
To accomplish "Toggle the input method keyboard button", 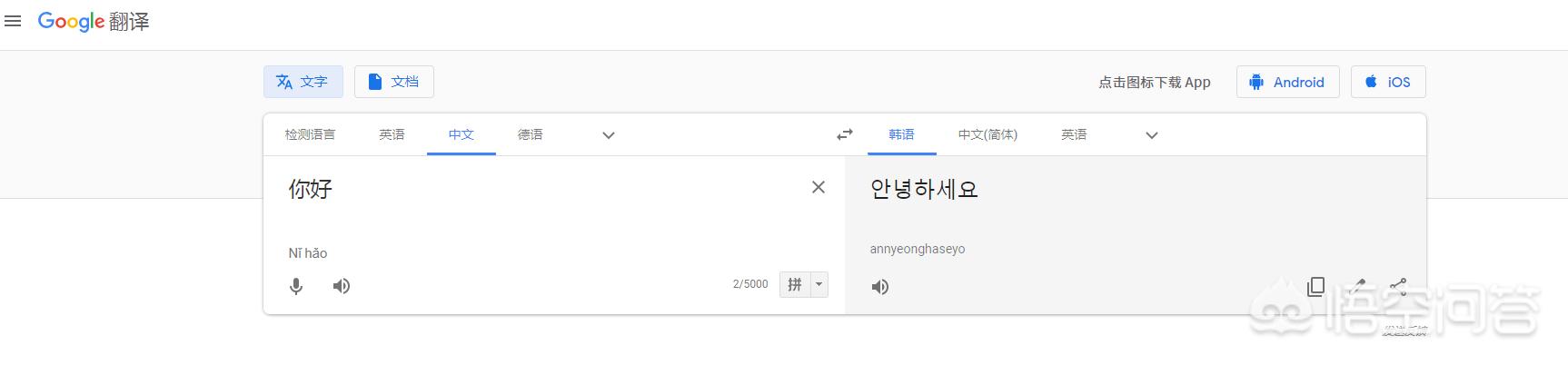I will [x=795, y=284].
